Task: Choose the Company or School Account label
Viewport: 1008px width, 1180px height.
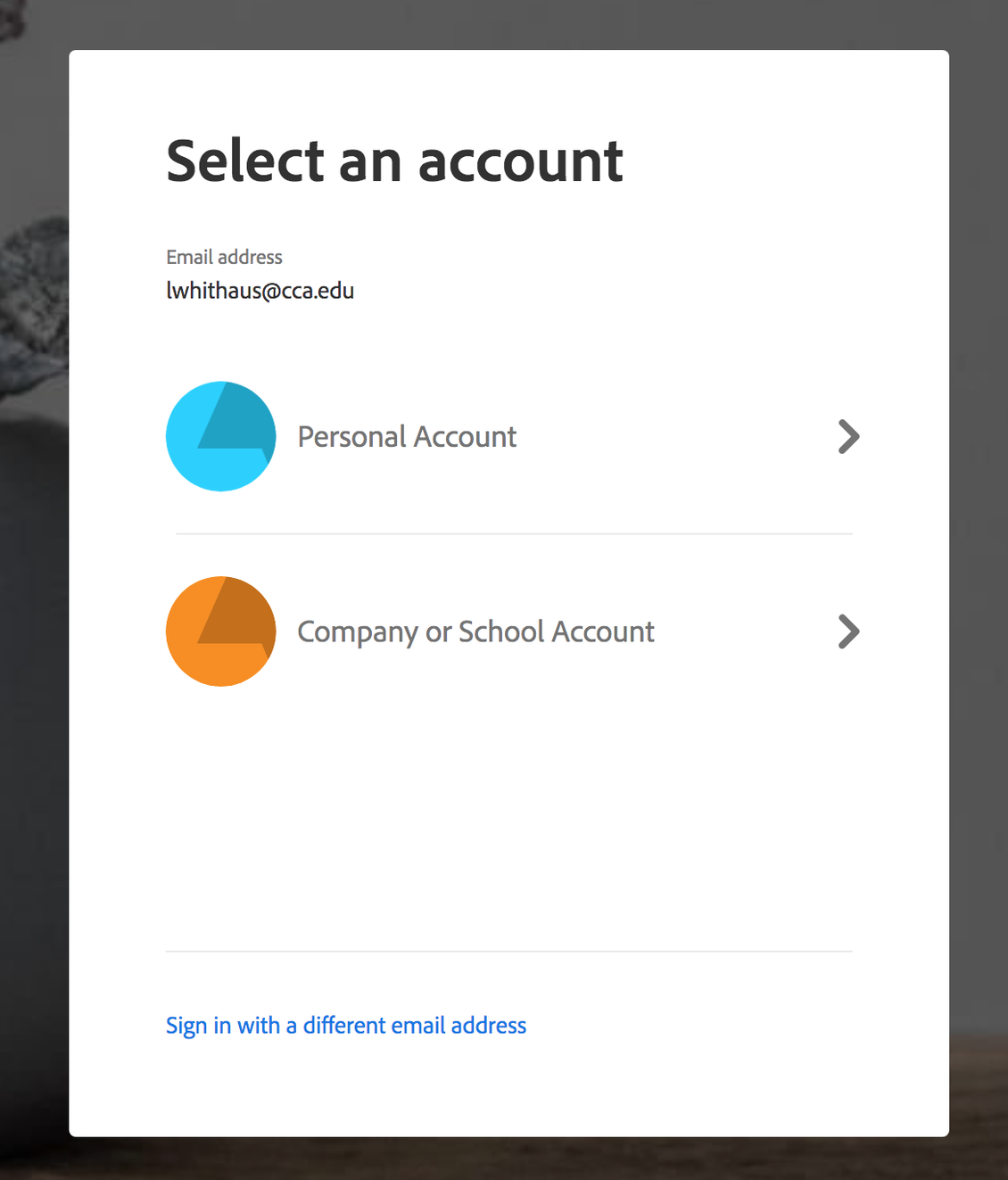Action: click(475, 632)
